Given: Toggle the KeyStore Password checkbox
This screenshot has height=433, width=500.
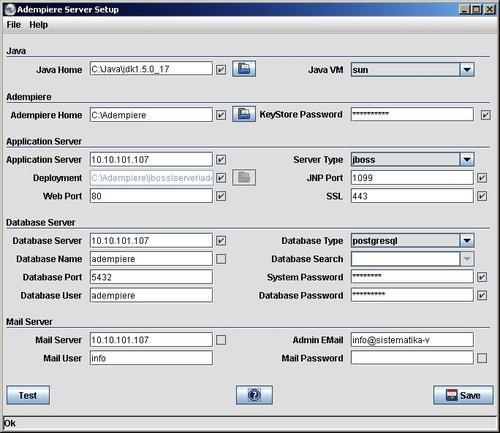Looking at the screenshot, I should [486, 115].
